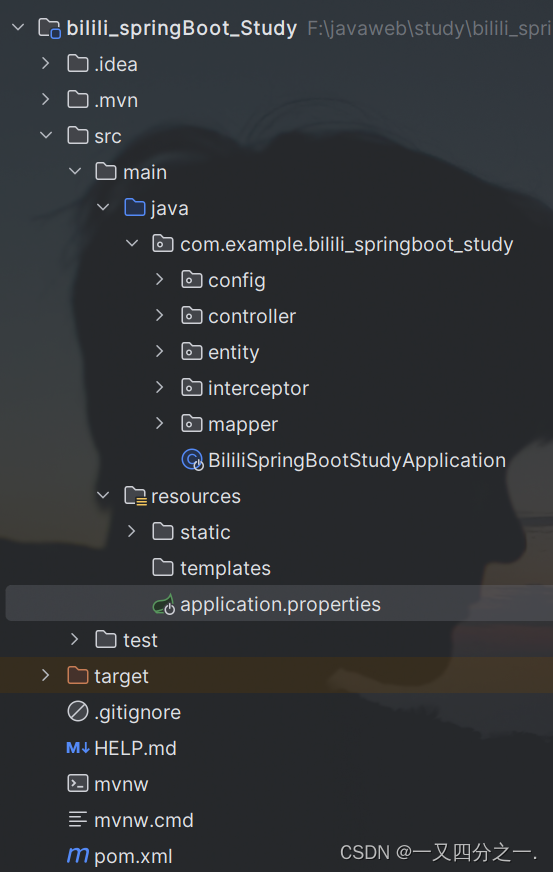Click the templates folder icon
Screen dimensions: 553x872
point(163,567)
